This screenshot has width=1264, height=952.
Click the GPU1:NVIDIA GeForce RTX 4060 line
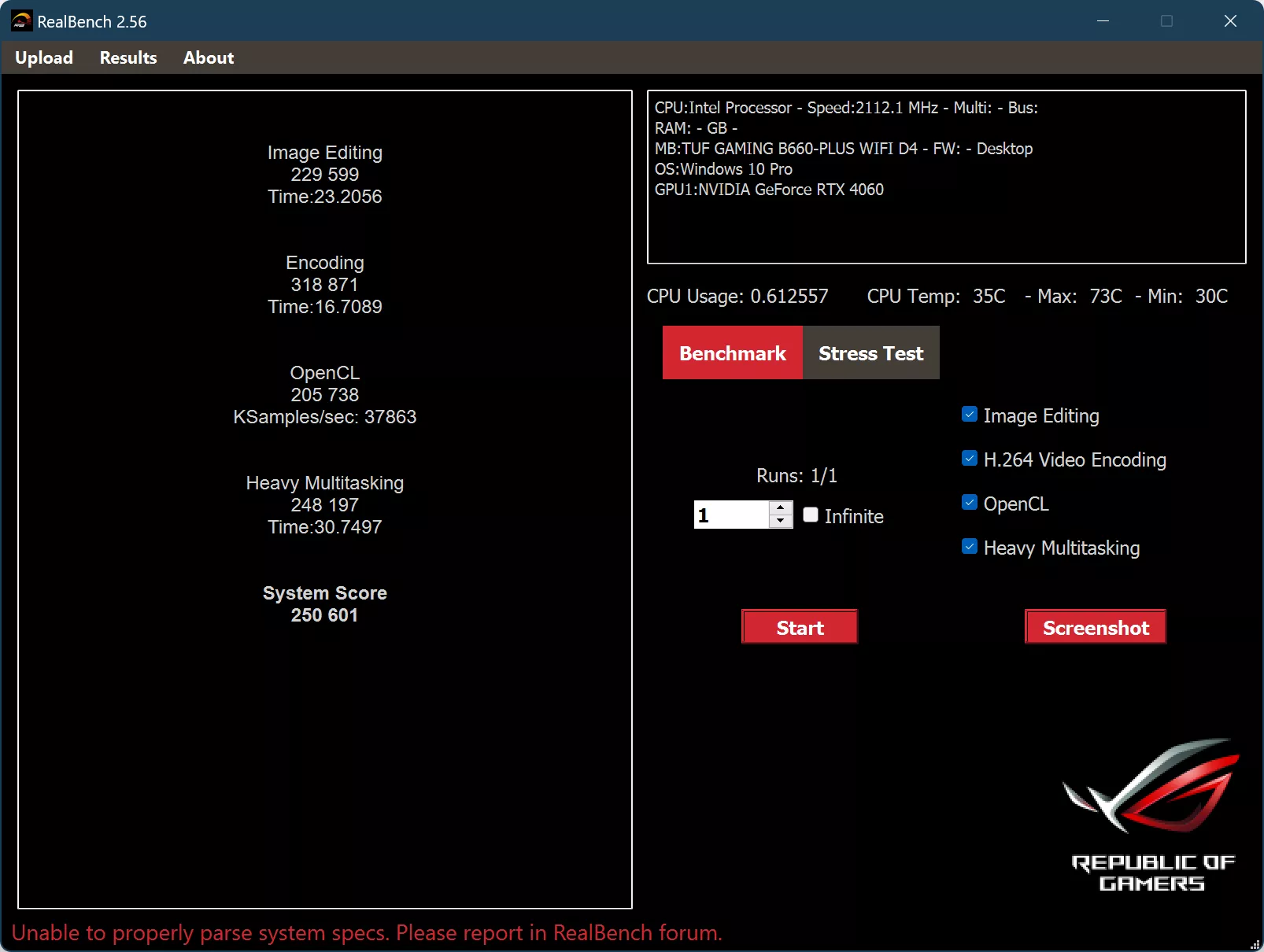coord(769,190)
